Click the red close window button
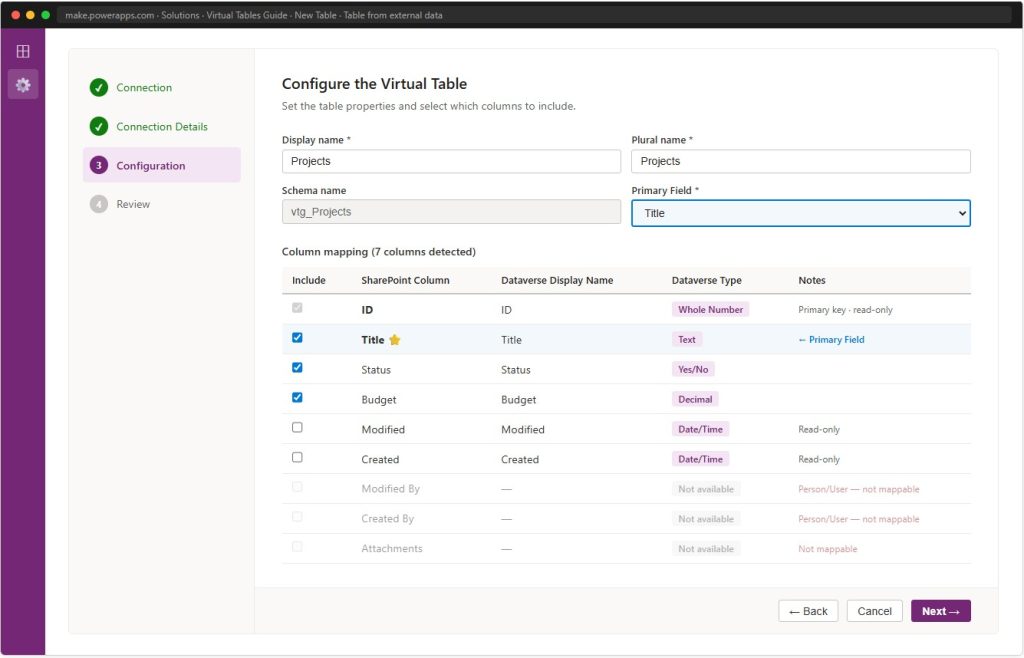Viewport: 1024px width, 658px height. (16, 14)
